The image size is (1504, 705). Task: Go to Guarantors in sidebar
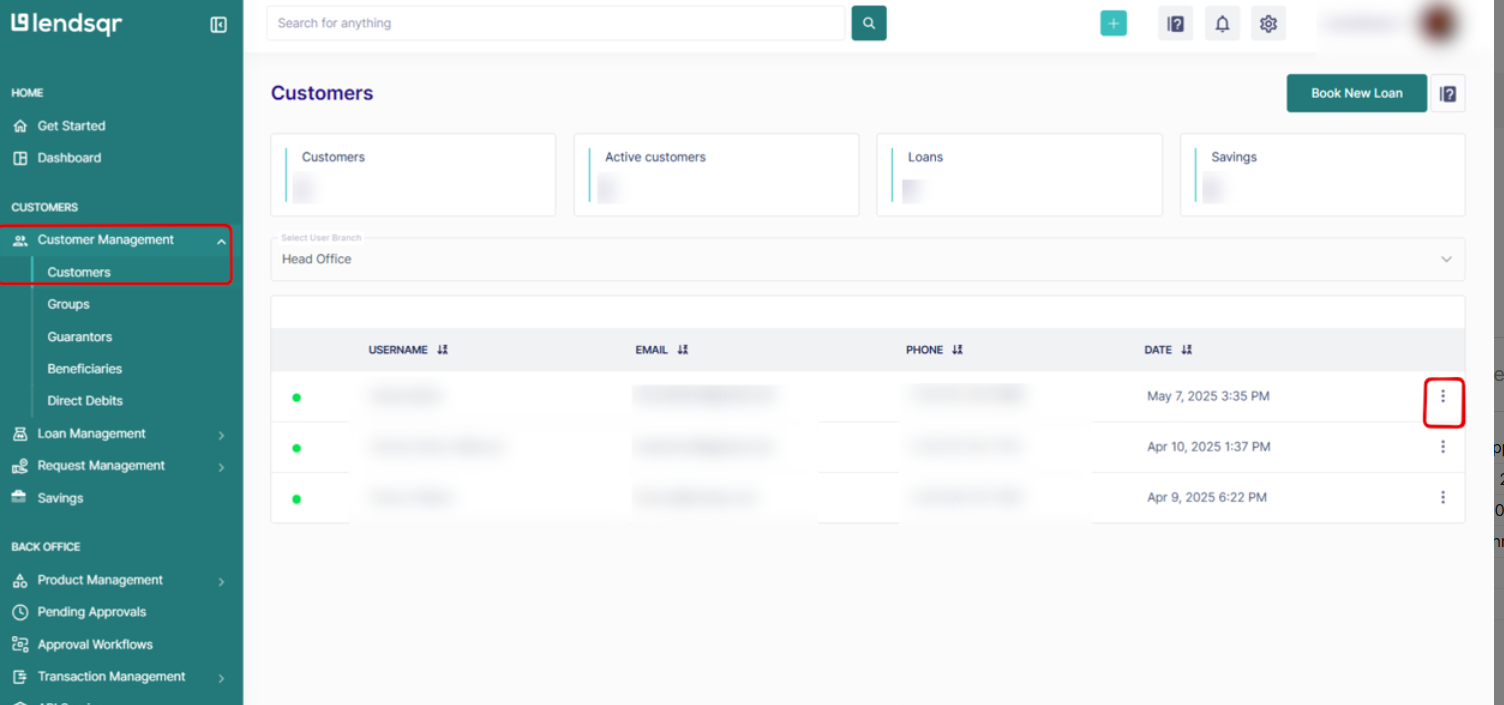click(x=80, y=337)
